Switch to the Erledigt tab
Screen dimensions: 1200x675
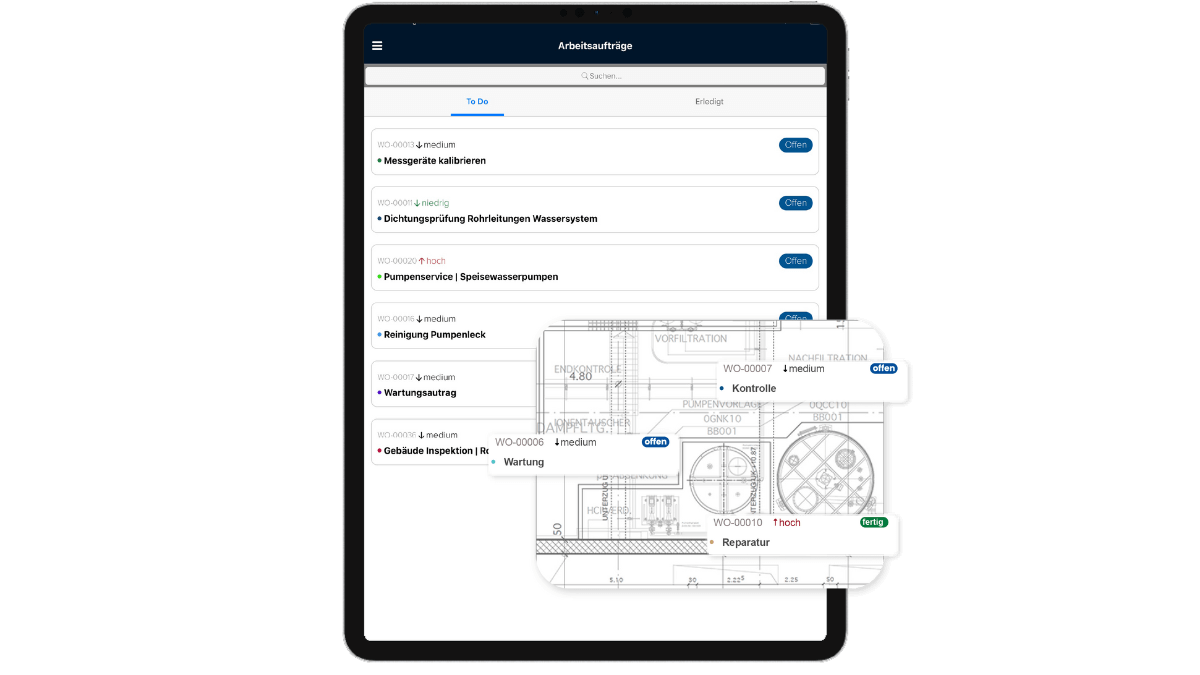coord(709,102)
